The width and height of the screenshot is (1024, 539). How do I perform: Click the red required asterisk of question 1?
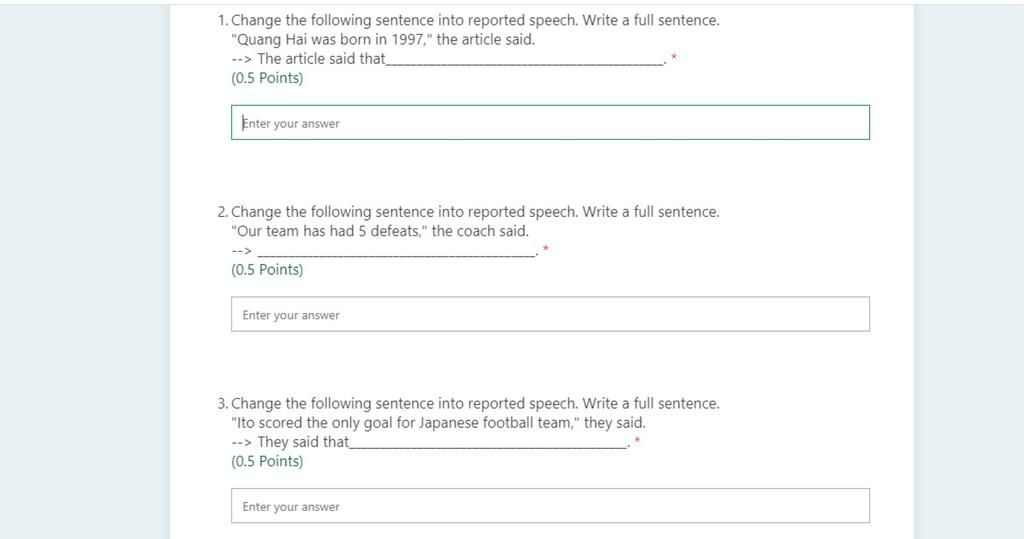click(x=674, y=57)
